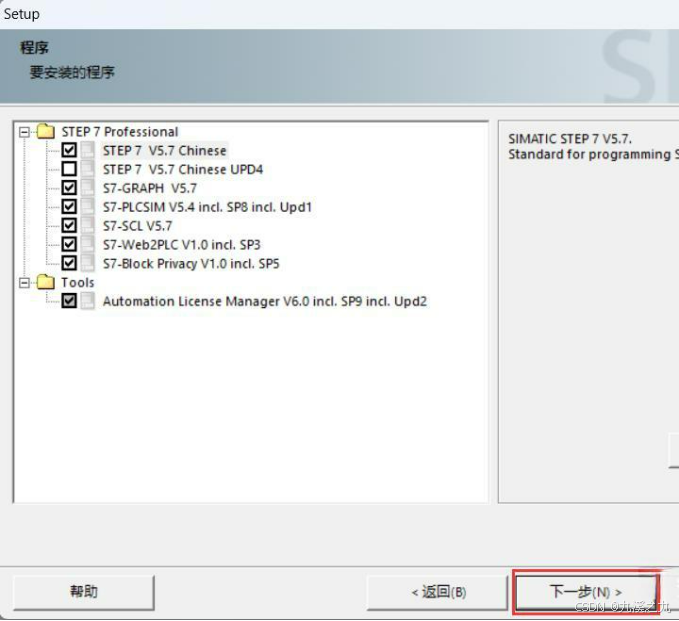Select STEP 7 V5.7 Chinese UPD4 label
The image size is (679, 621).
tap(183, 169)
